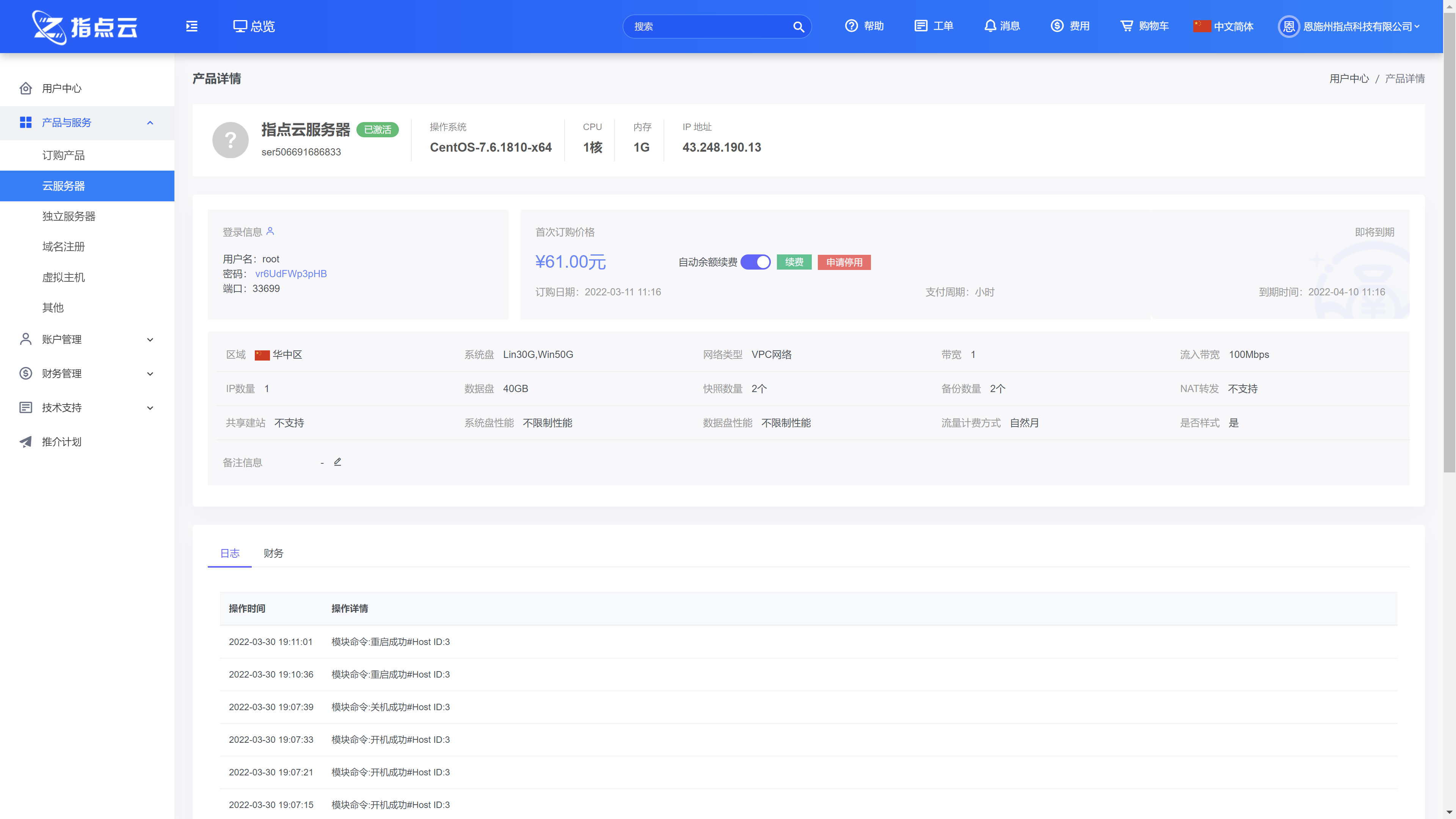1456x819 pixels.
Task: Toggle the 自动余额续费 switch
Action: pos(755,262)
